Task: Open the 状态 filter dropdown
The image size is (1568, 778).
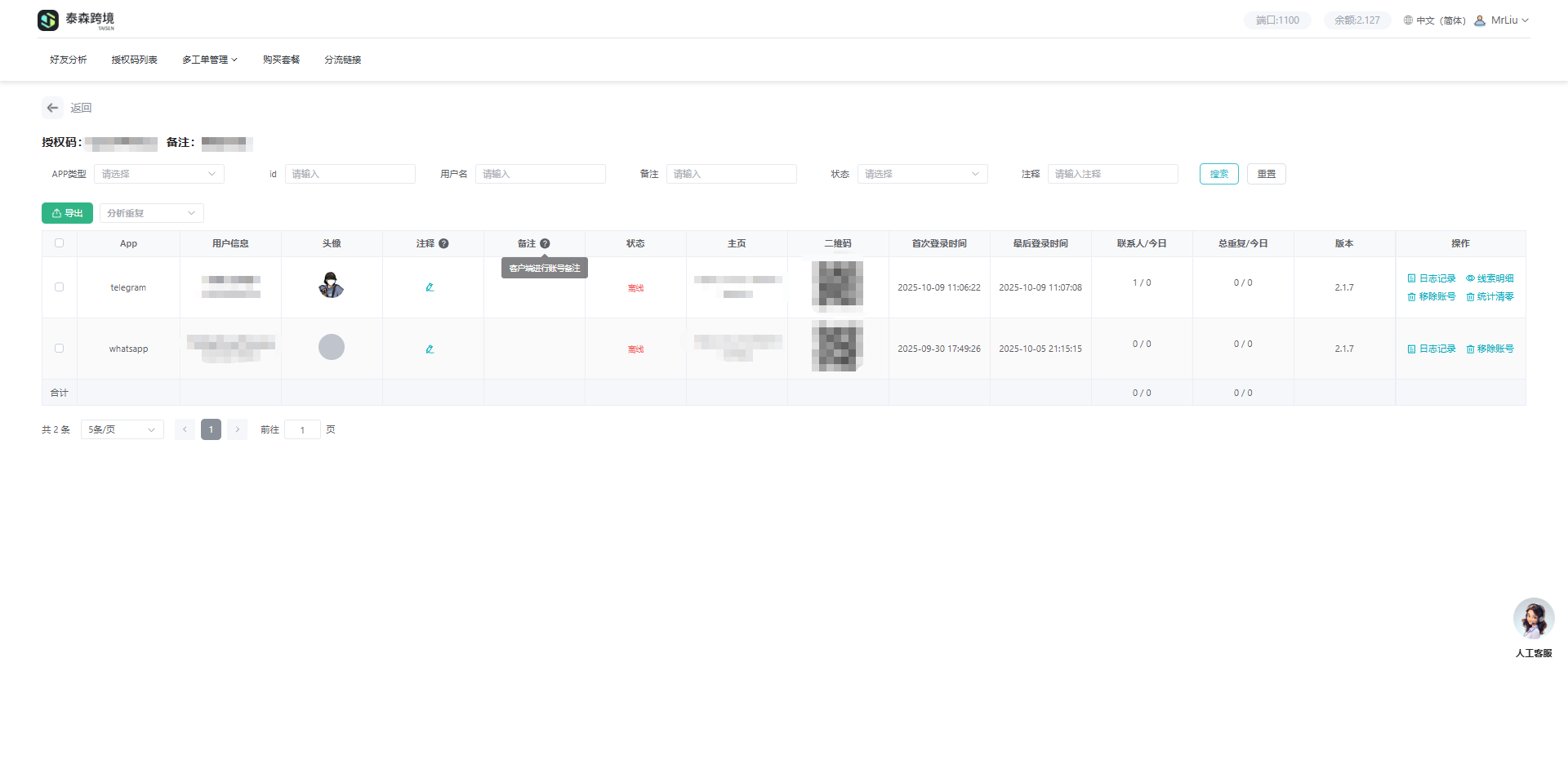Action: tap(921, 174)
